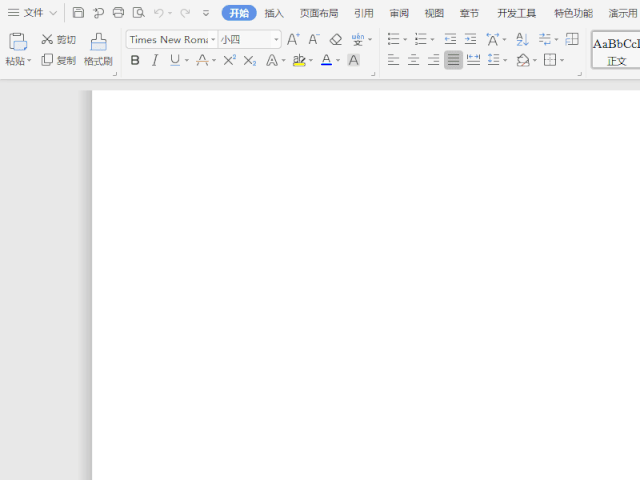Viewport: 640px width, 480px height.
Task: Open the 审阅 (Review) tab
Action: point(399,13)
